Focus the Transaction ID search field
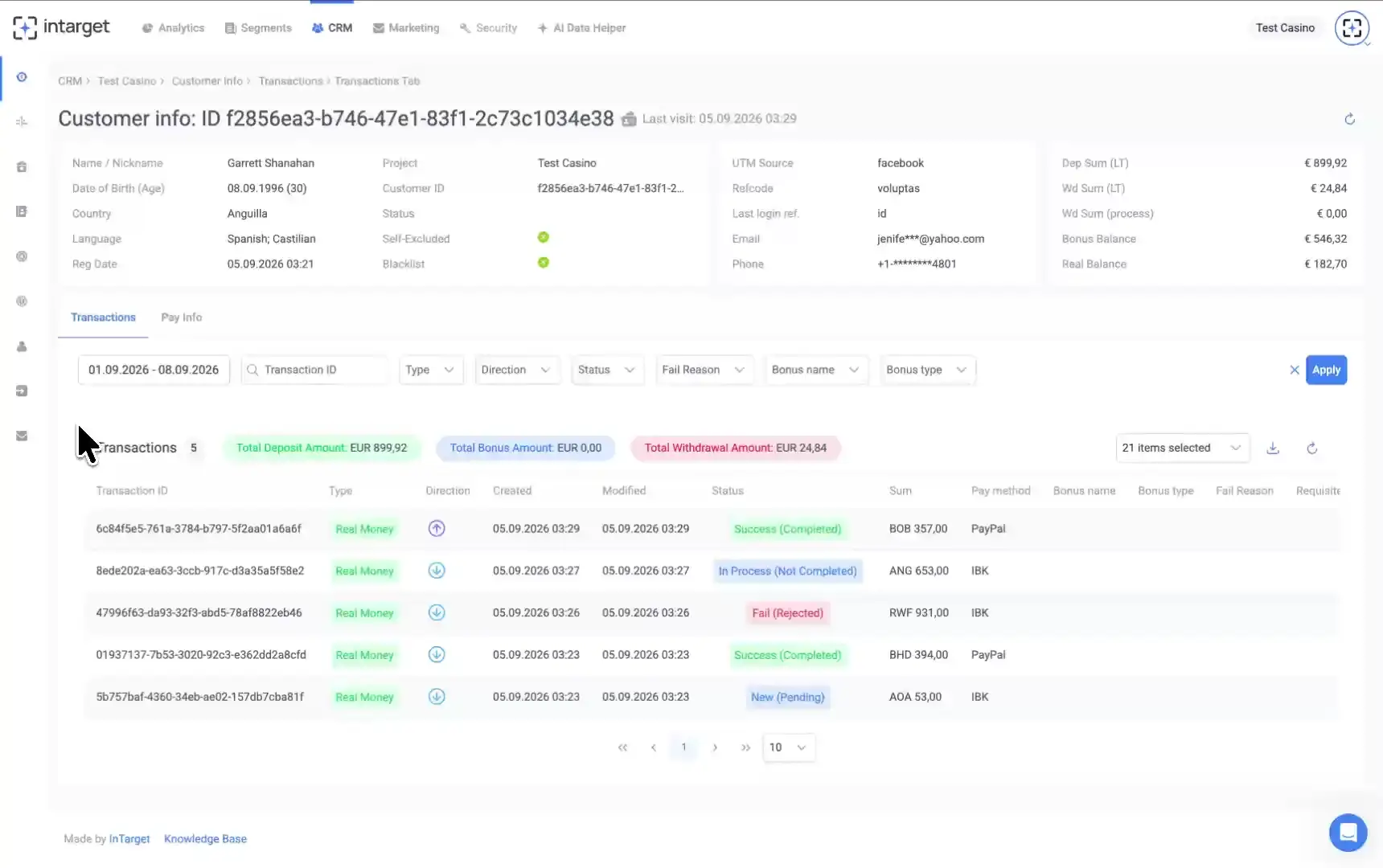1383x868 pixels. coord(314,370)
